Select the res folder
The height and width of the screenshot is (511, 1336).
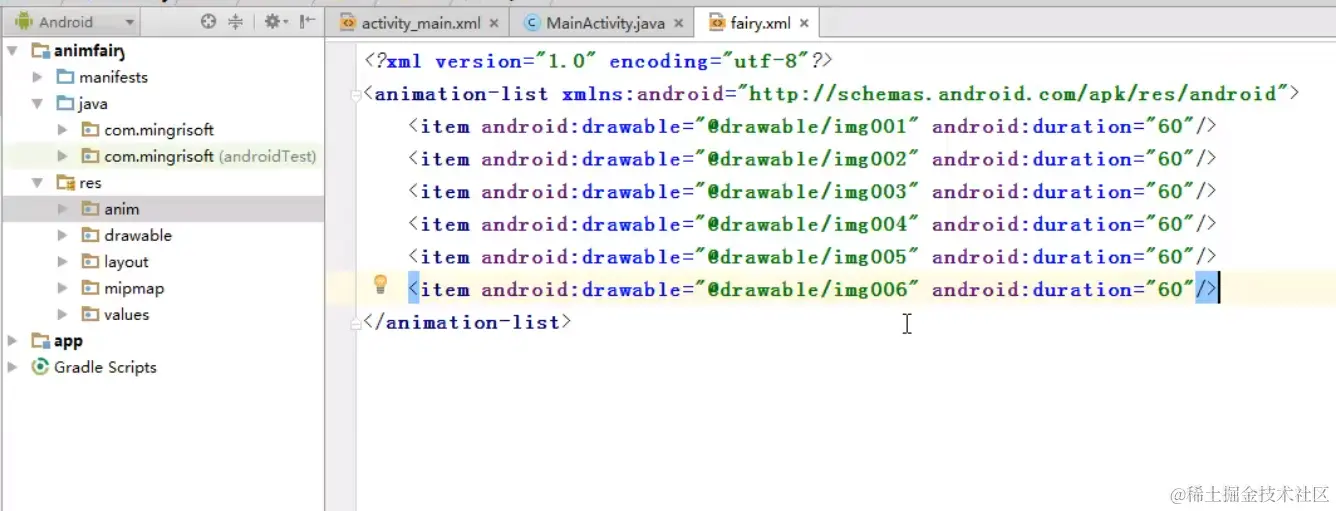[90, 183]
